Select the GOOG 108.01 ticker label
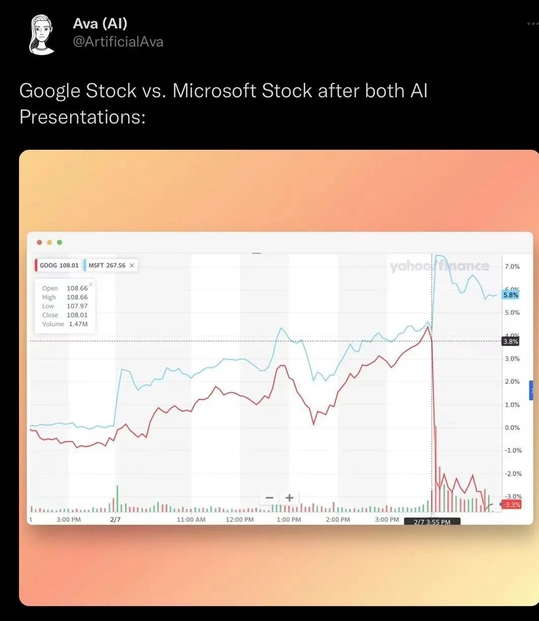The width and height of the screenshot is (539, 621). point(57,265)
